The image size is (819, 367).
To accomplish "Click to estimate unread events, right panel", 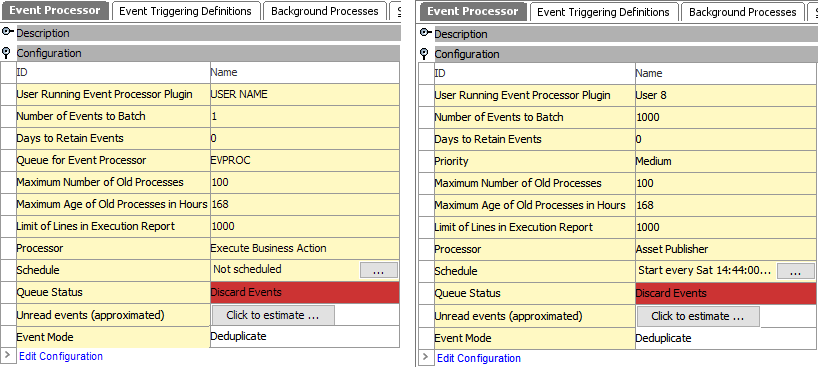I will 698,316.
